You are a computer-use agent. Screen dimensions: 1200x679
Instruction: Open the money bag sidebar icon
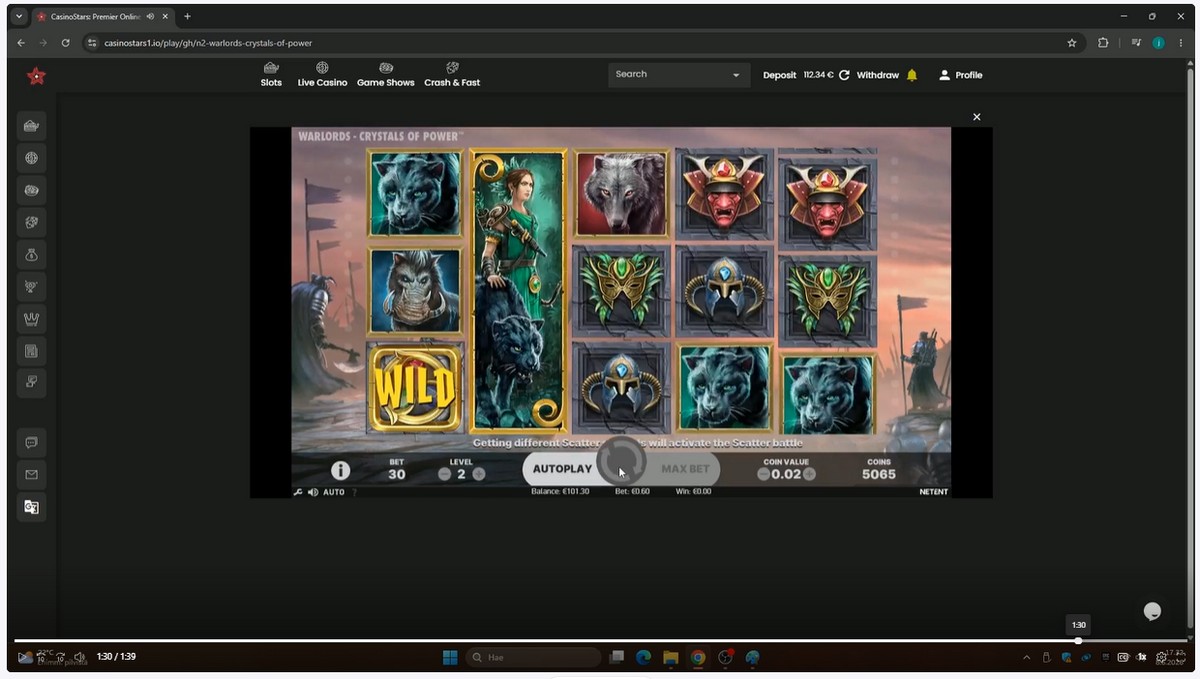point(31,255)
